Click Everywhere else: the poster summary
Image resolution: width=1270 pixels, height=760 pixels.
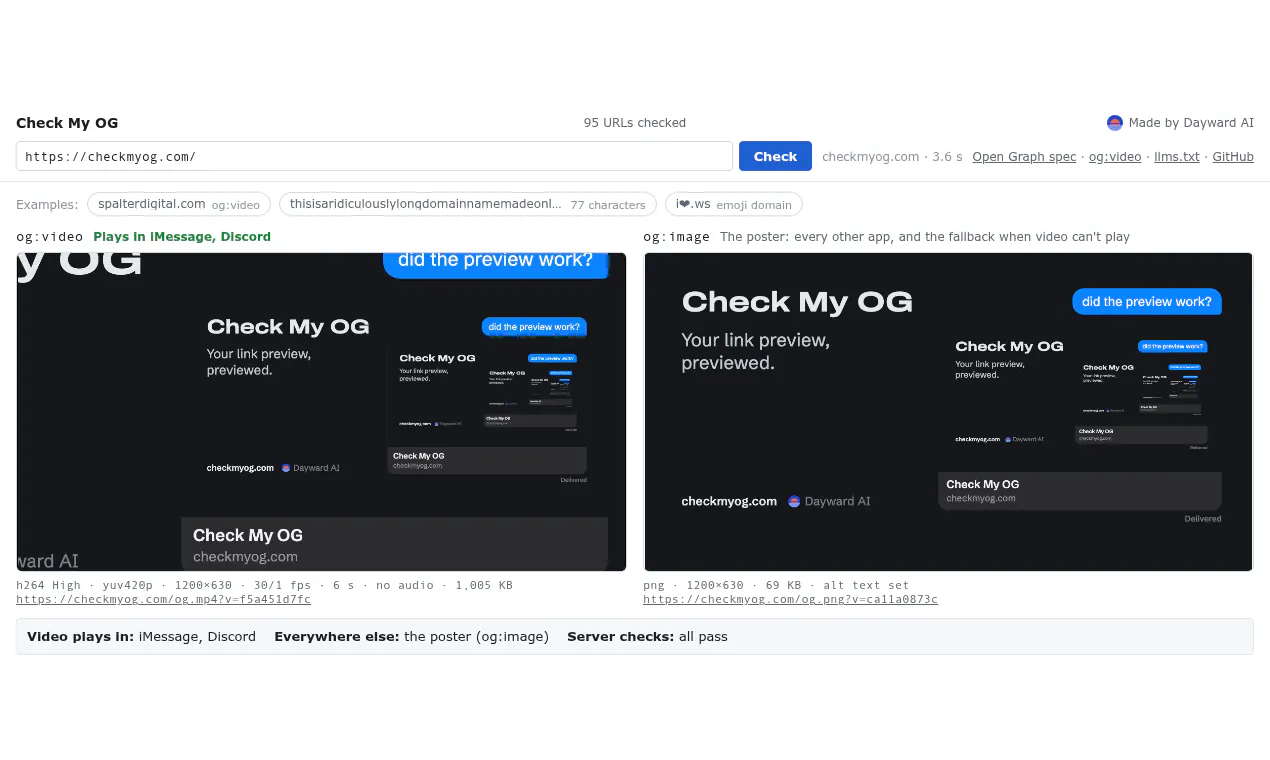coord(411,636)
